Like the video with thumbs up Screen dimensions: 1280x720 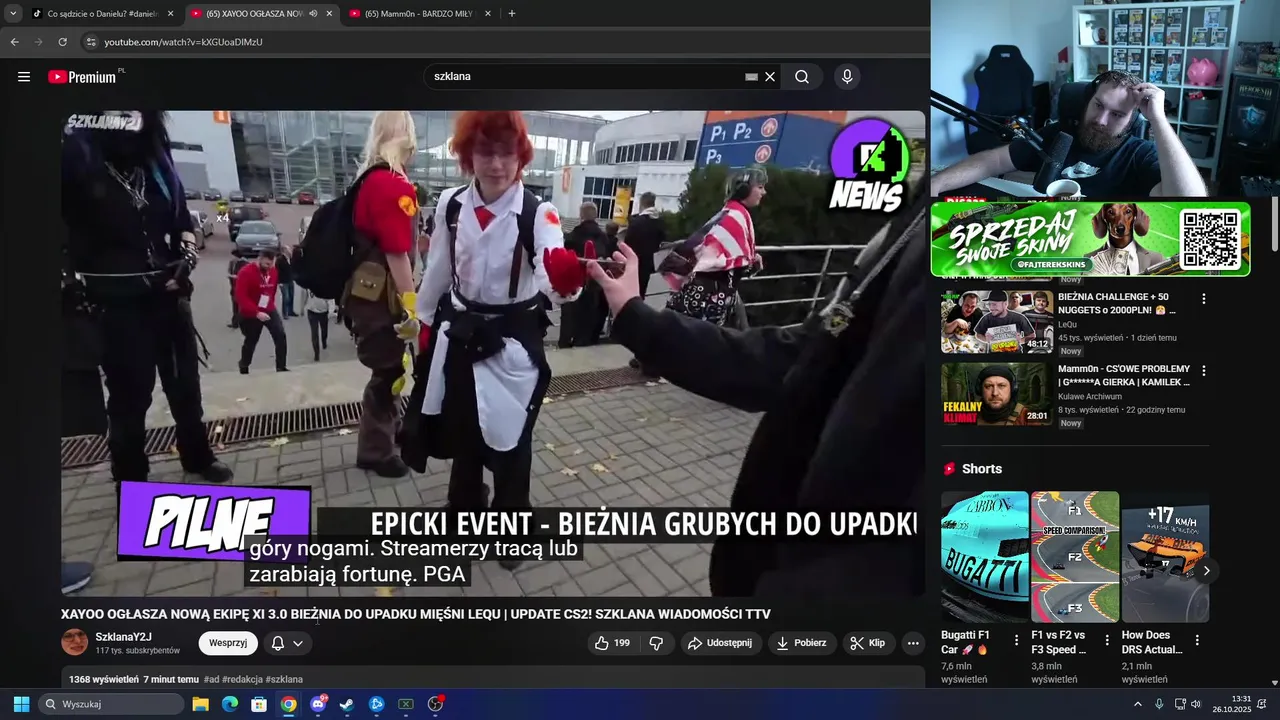point(612,643)
